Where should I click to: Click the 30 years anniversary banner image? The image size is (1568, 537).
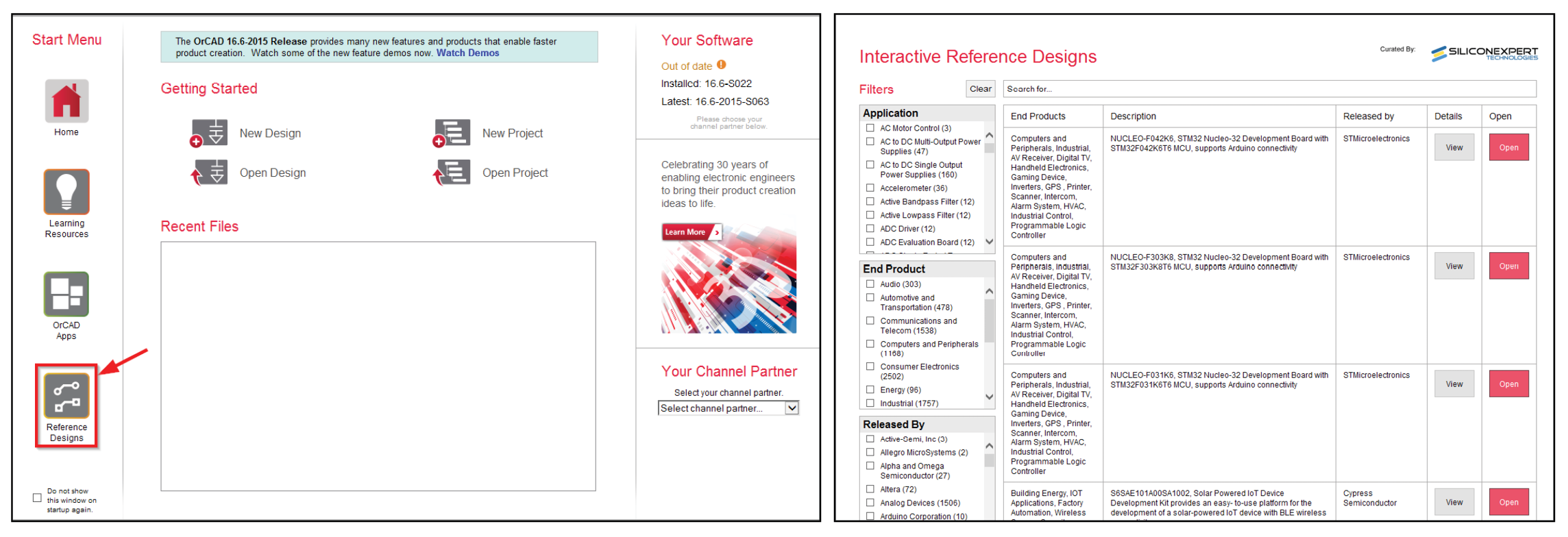728,279
